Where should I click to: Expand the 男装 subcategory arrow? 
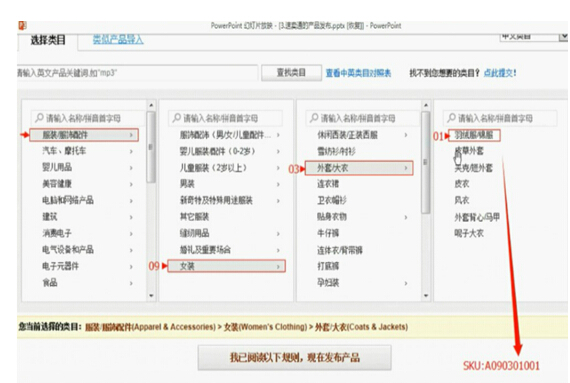(278, 184)
